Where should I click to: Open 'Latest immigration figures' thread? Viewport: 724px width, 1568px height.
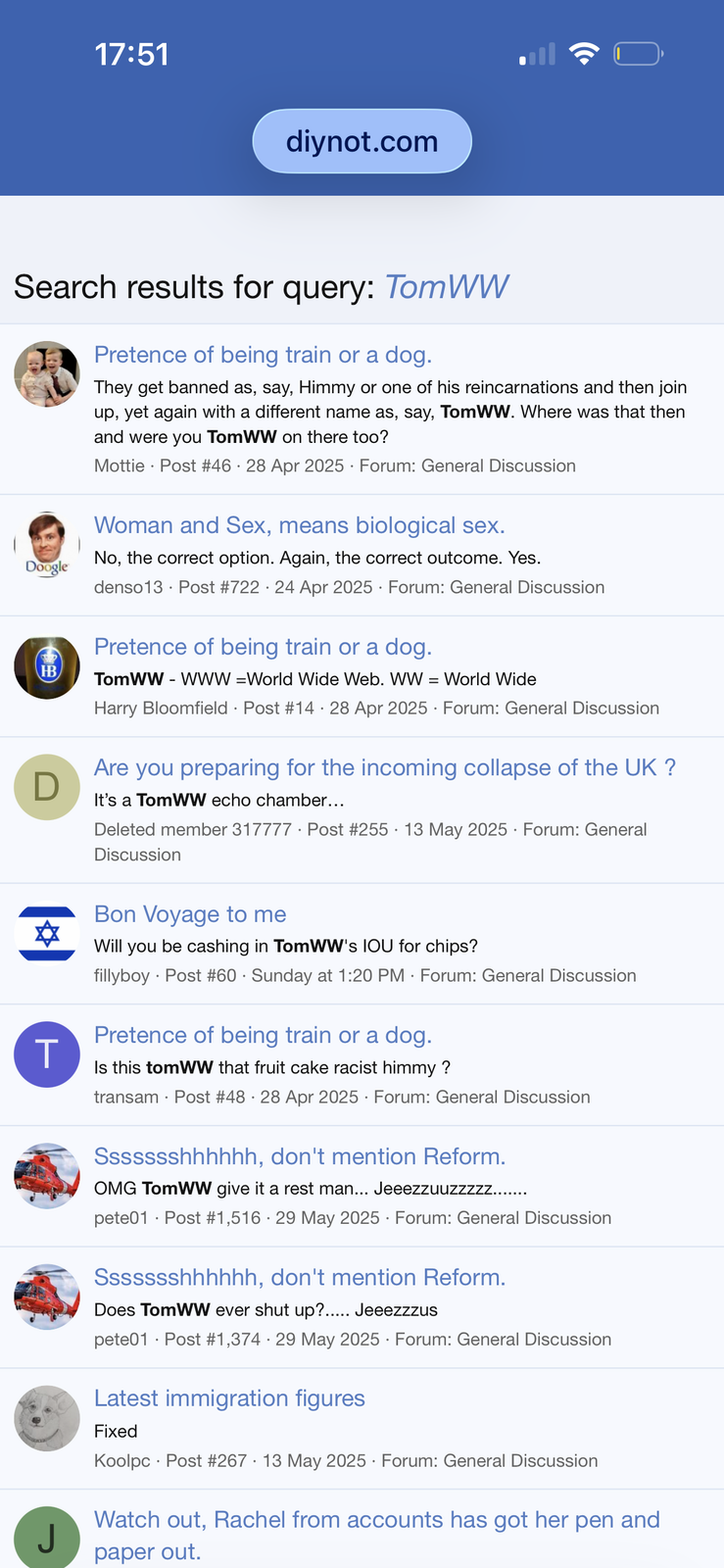pyautogui.click(x=229, y=1398)
